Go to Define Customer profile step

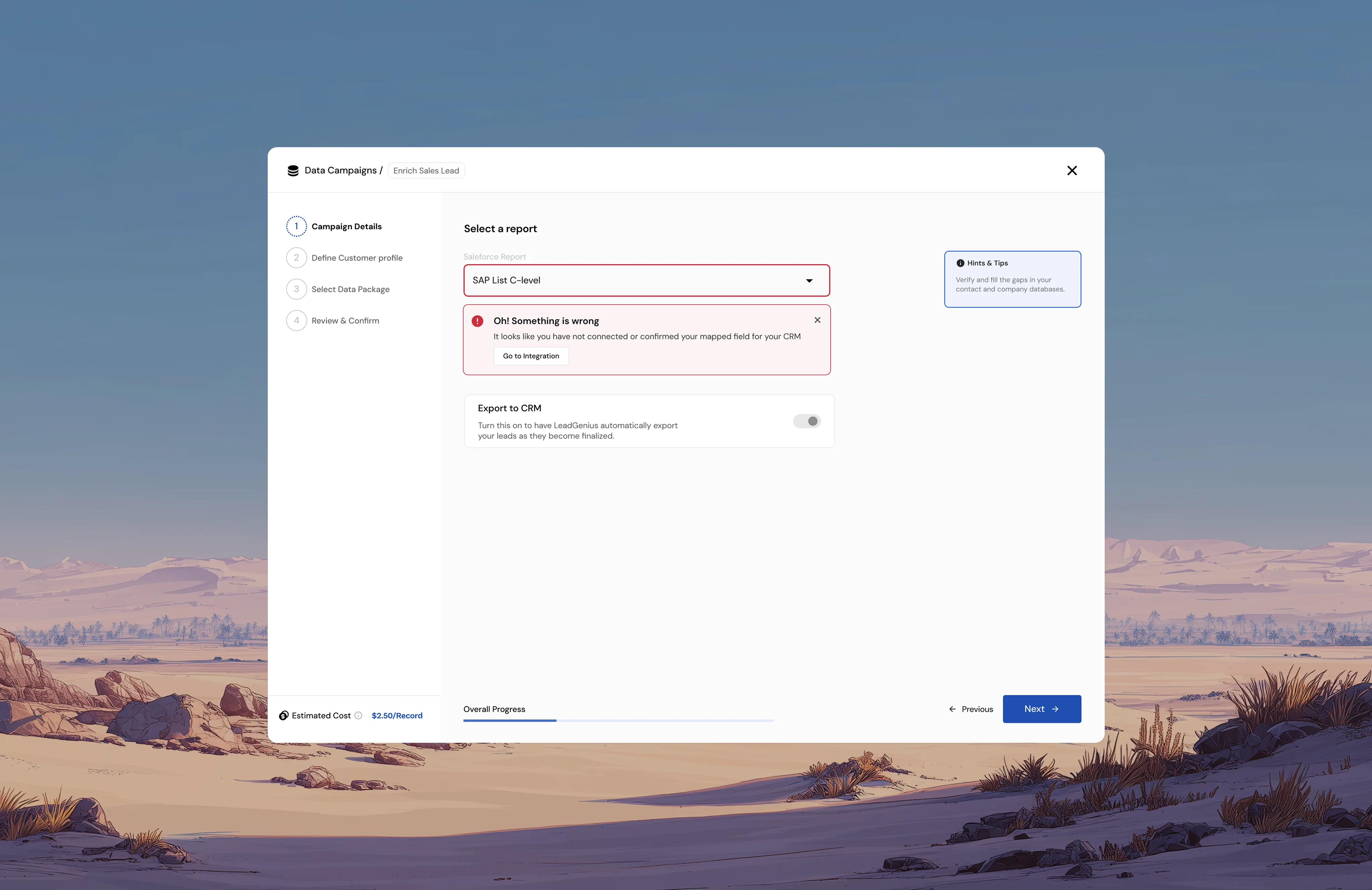(x=356, y=258)
